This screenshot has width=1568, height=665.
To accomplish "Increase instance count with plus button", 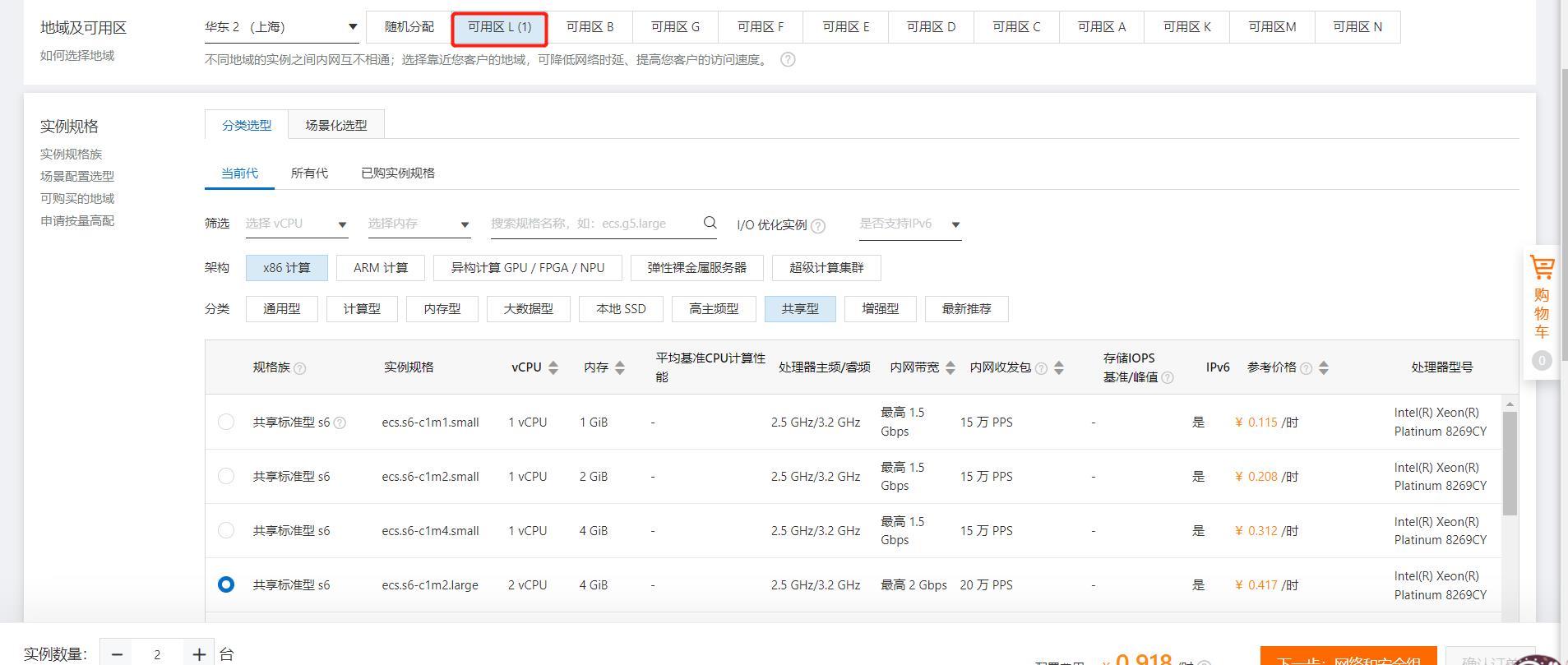I will click(199, 654).
